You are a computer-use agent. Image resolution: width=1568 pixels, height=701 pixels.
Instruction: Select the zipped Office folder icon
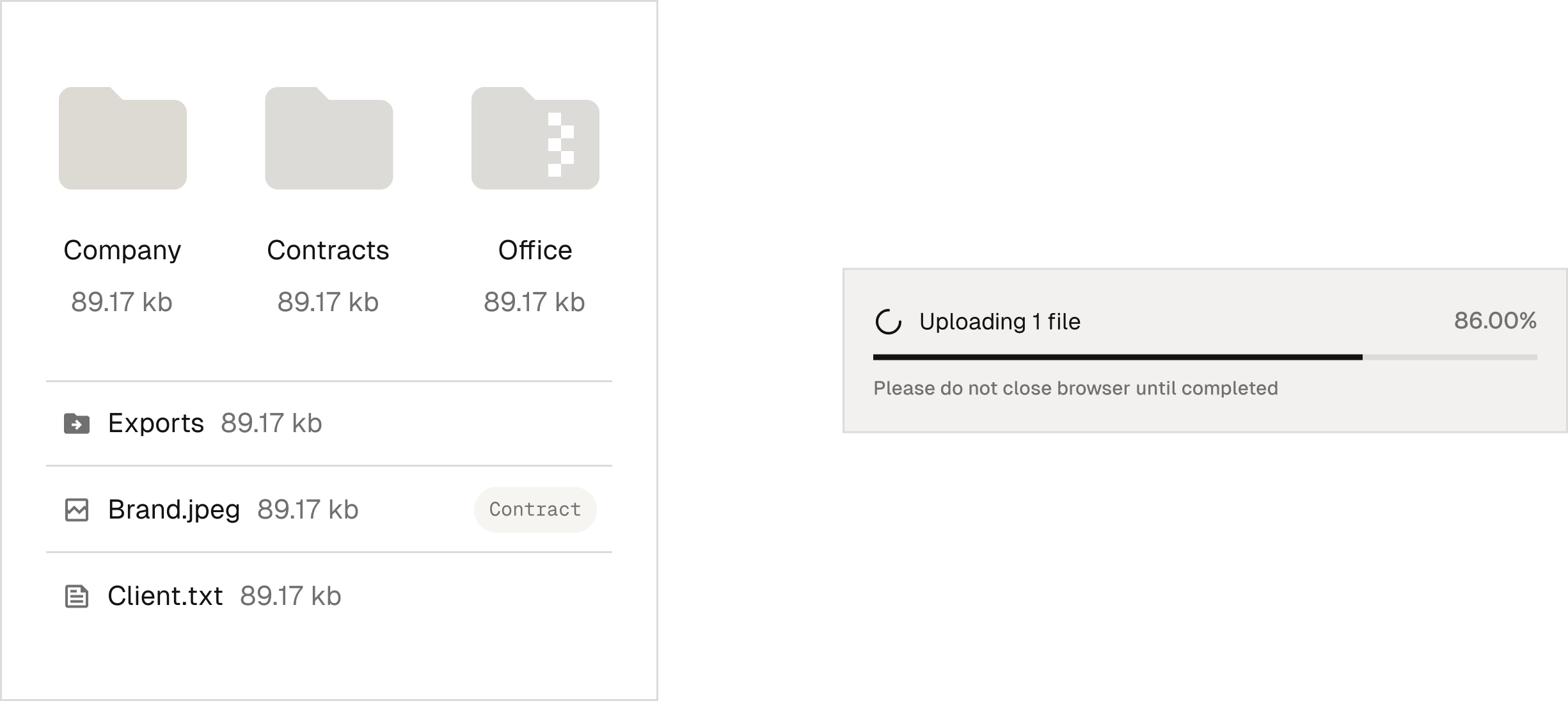(535, 138)
